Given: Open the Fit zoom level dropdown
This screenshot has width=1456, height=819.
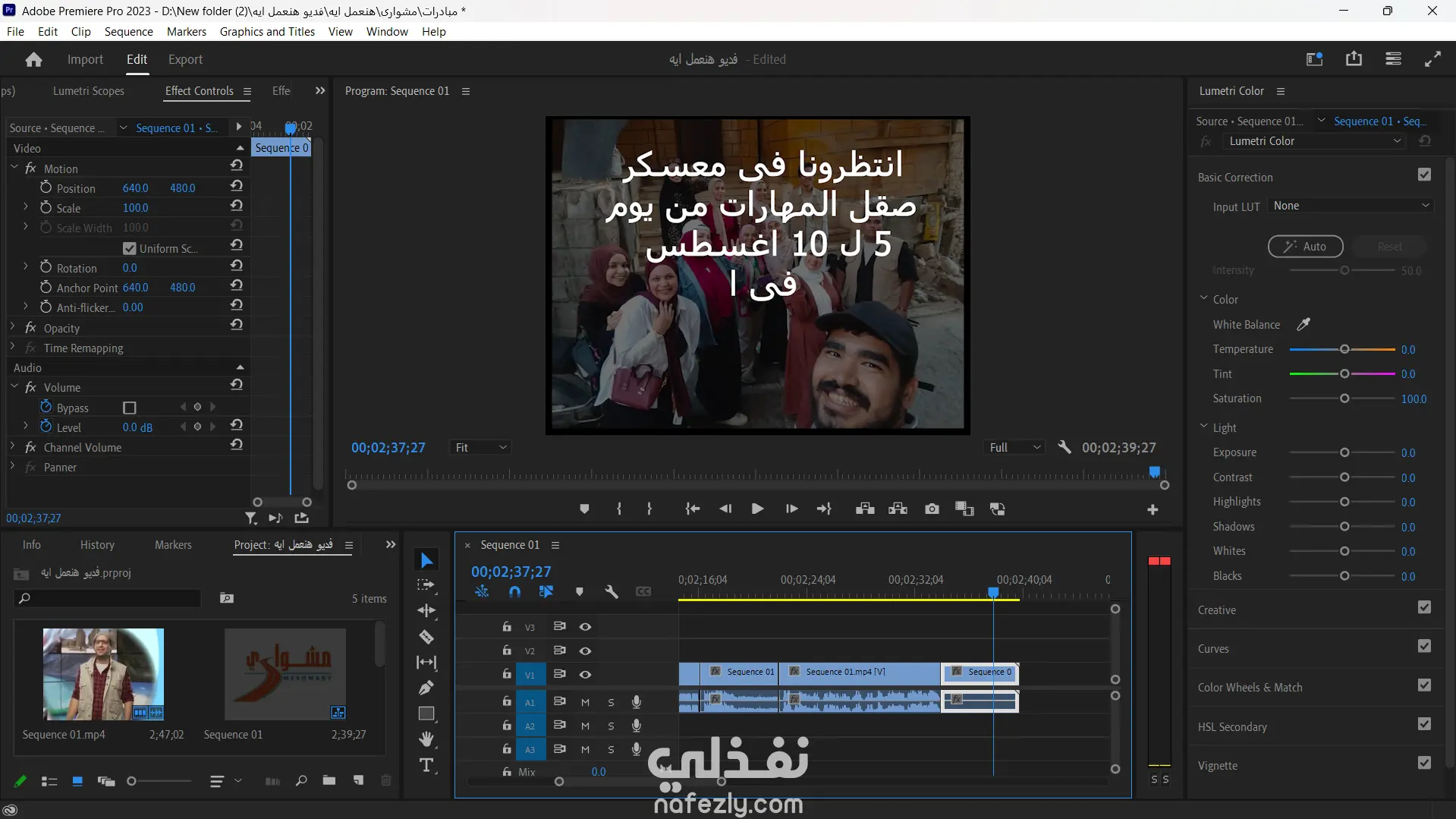Looking at the screenshot, I should [x=480, y=448].
